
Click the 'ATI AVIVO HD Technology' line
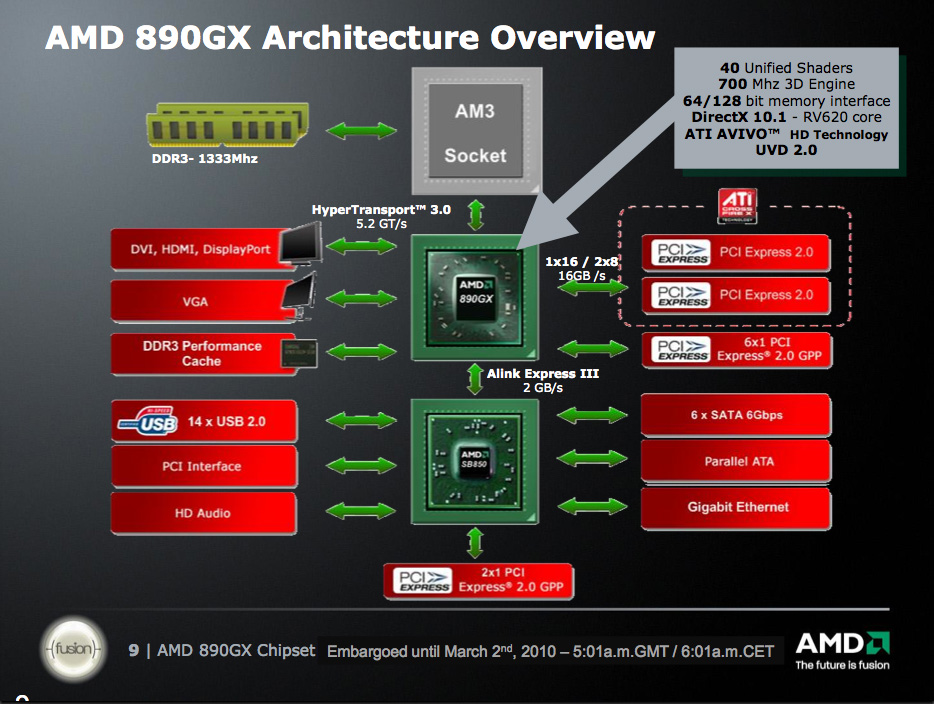(x=786, y=134)
